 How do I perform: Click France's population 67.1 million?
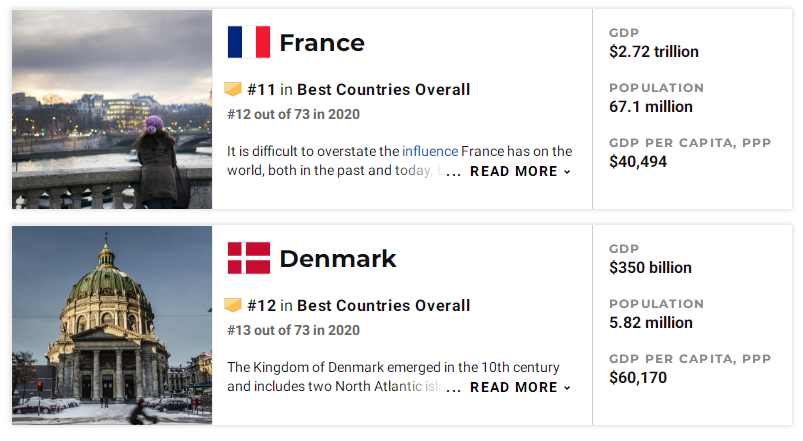651,107
